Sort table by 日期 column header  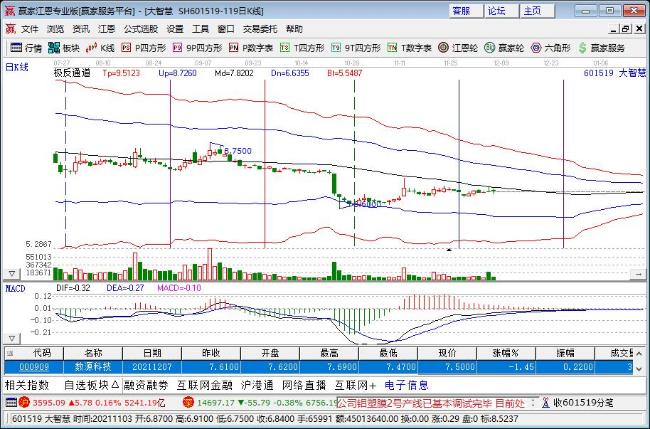tap(152, 353)
